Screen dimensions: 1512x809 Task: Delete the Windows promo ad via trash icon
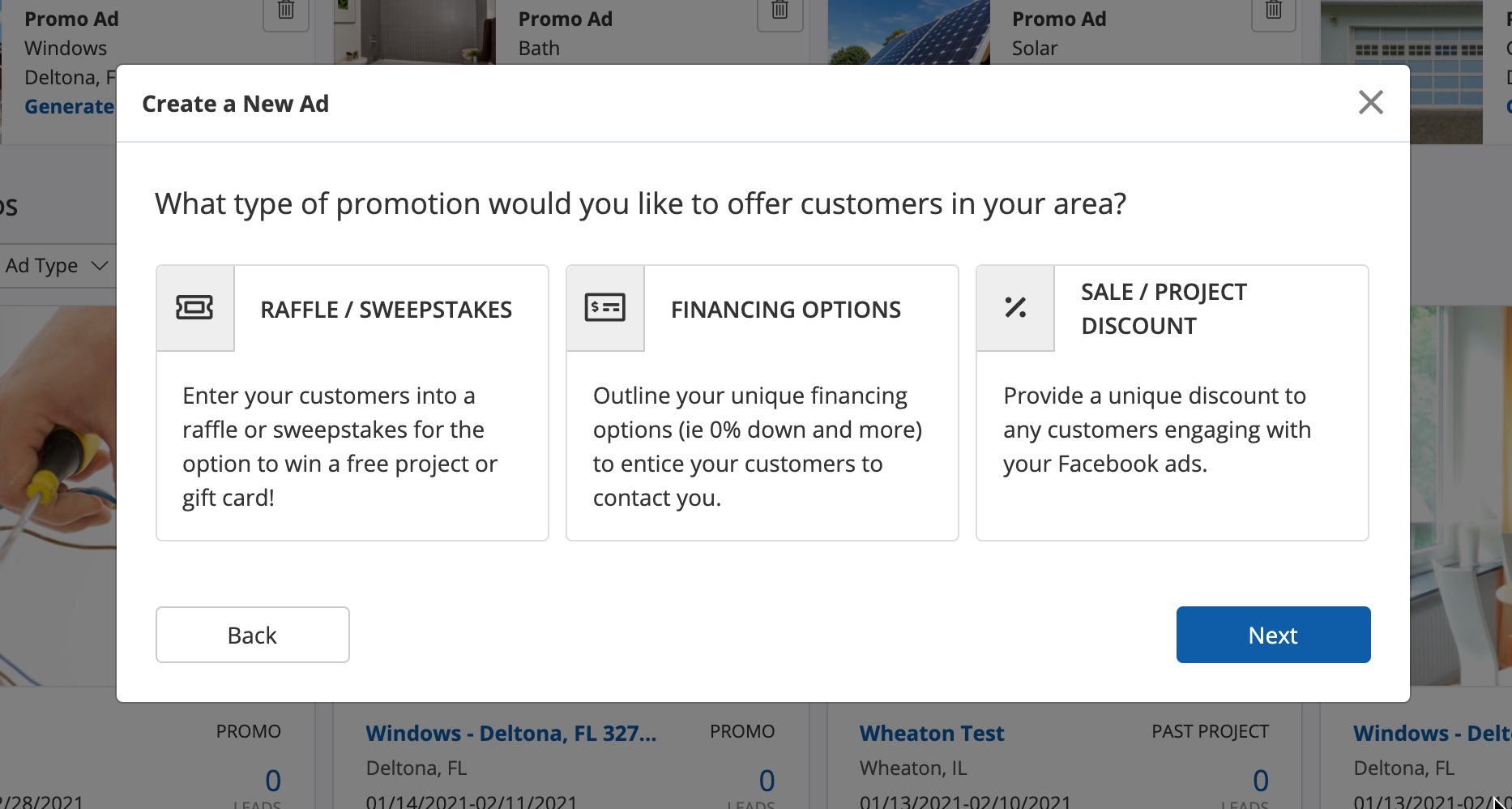(x=286, y=11)
